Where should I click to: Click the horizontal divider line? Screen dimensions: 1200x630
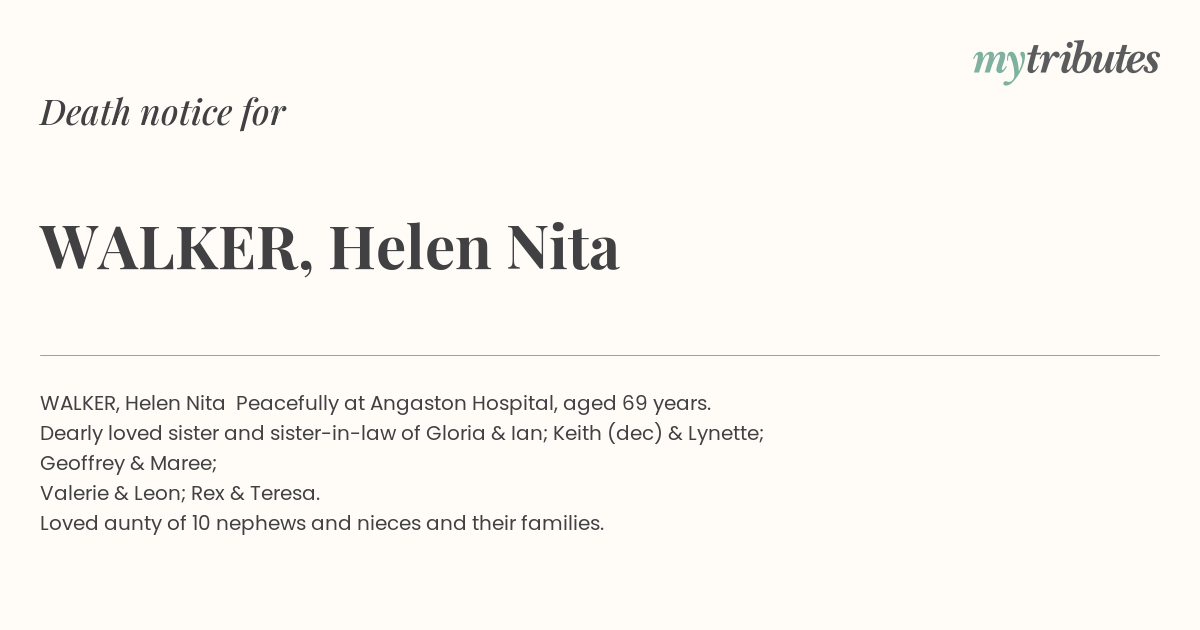click(600, 355)
